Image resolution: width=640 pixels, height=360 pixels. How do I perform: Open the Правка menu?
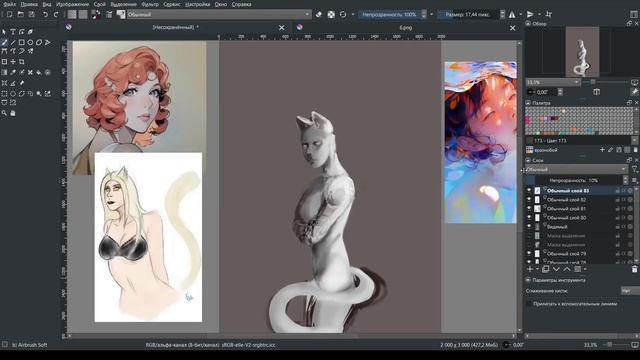click(x=29, y=4)
